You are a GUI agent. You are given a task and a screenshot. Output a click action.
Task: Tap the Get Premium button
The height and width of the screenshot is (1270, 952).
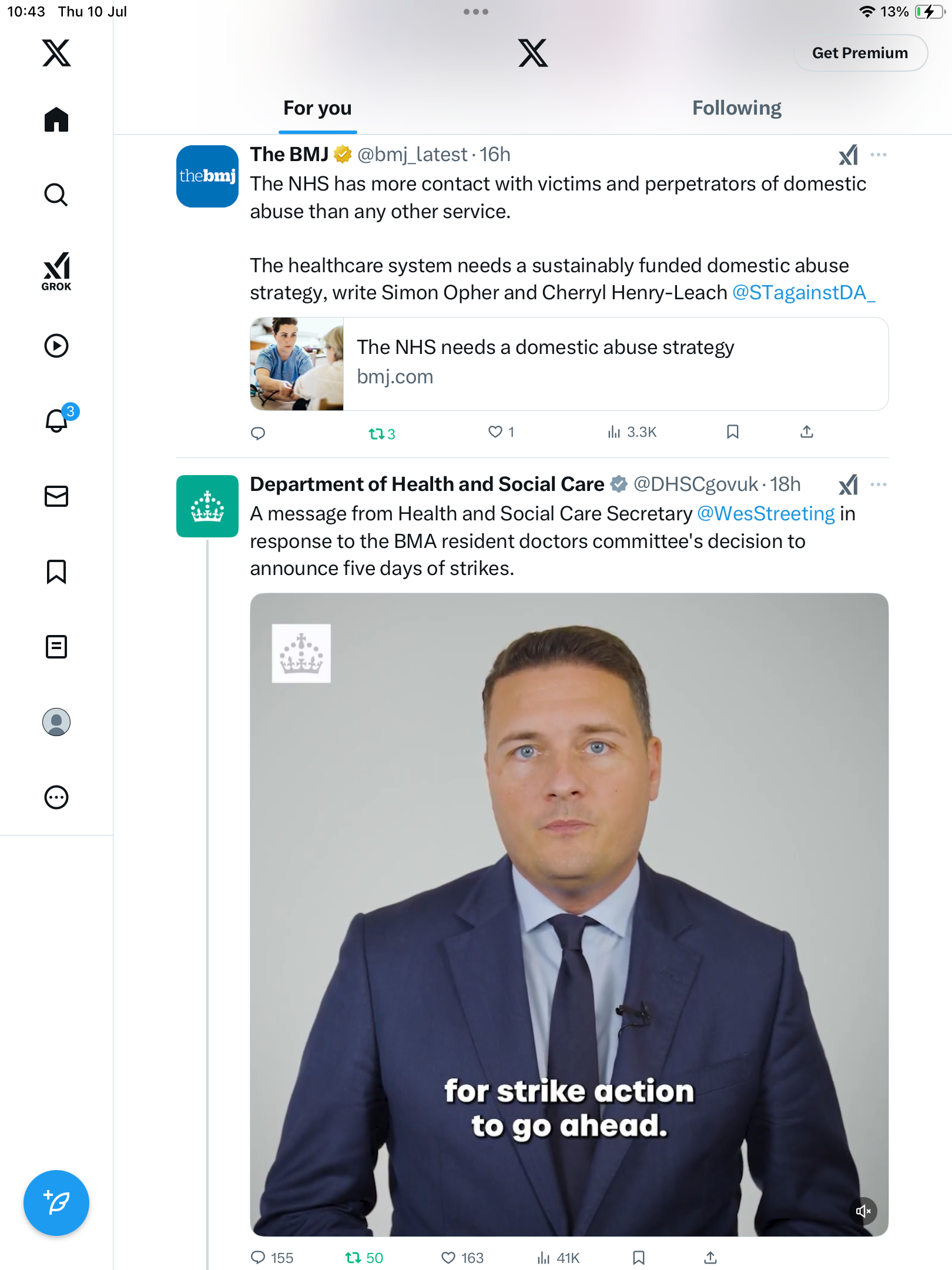click(860, 53)
